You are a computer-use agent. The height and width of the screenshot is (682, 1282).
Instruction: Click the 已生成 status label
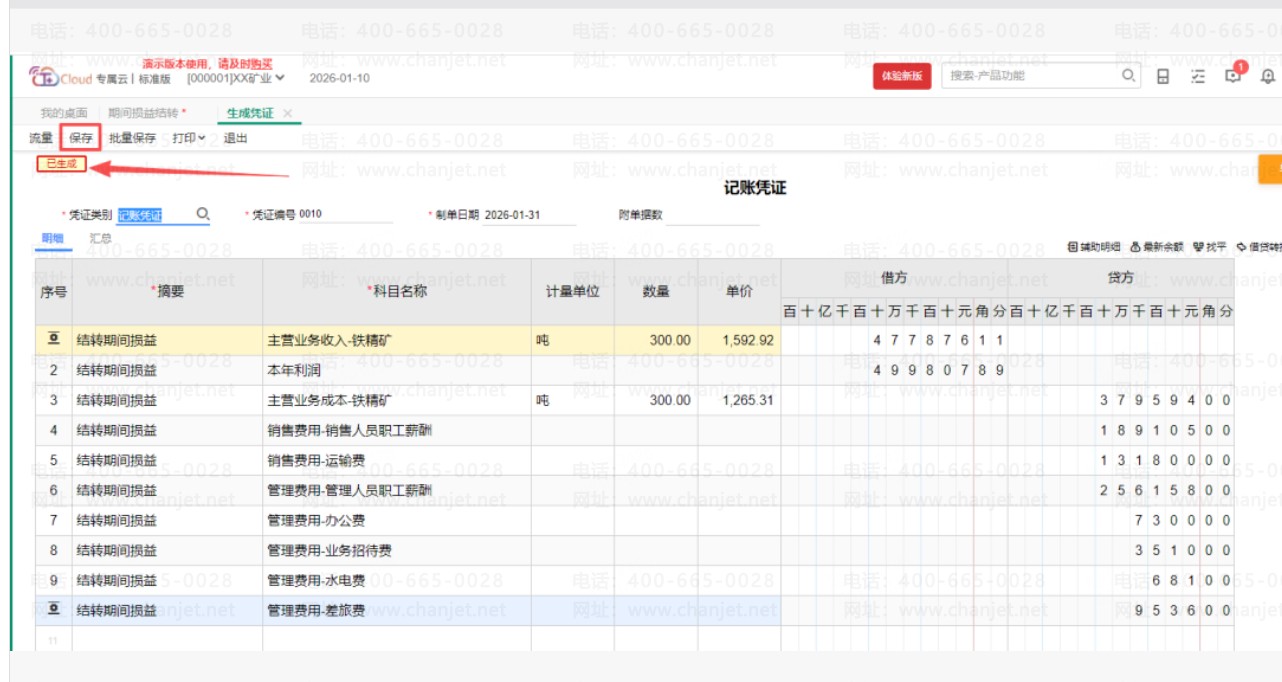coord(61,163)
